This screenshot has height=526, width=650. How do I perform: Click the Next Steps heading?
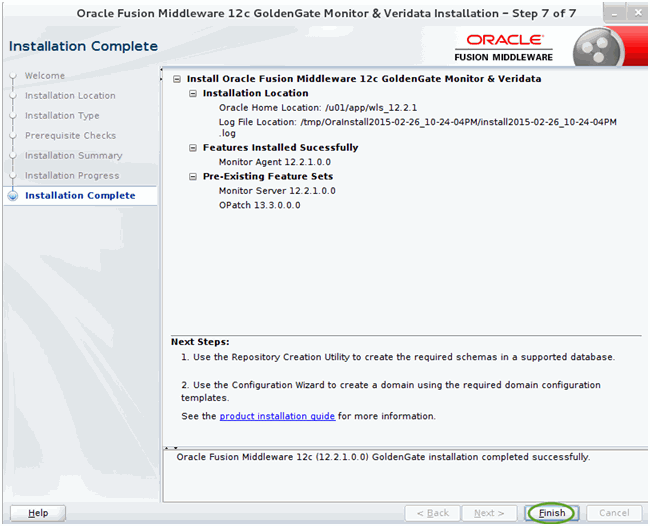click(200, 342)
